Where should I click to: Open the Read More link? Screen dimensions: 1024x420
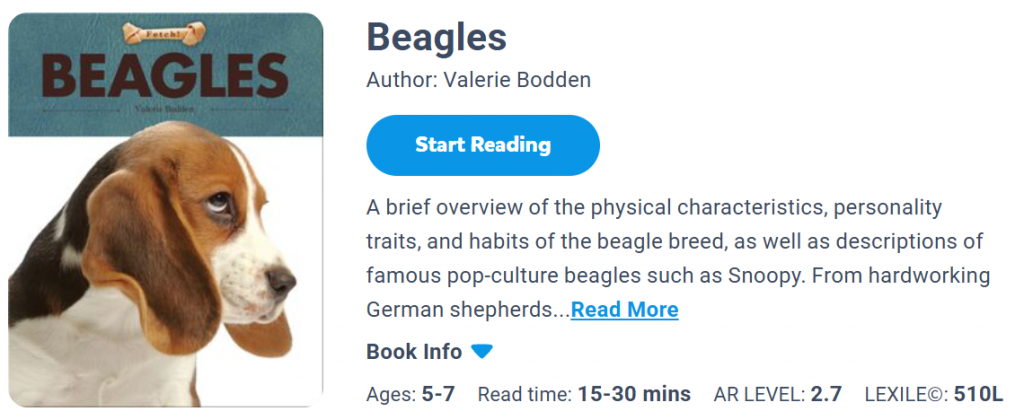click(624, 310)
